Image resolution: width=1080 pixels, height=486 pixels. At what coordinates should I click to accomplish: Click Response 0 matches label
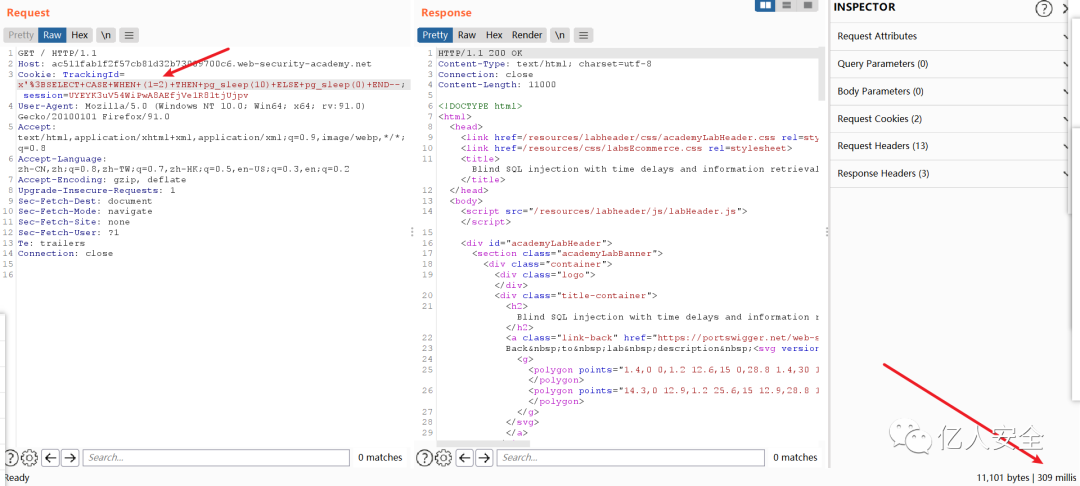tap(795, 457)
